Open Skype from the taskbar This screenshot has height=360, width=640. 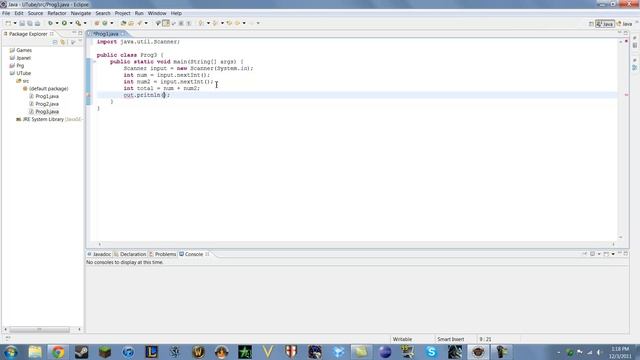click(x=431, y=352)
